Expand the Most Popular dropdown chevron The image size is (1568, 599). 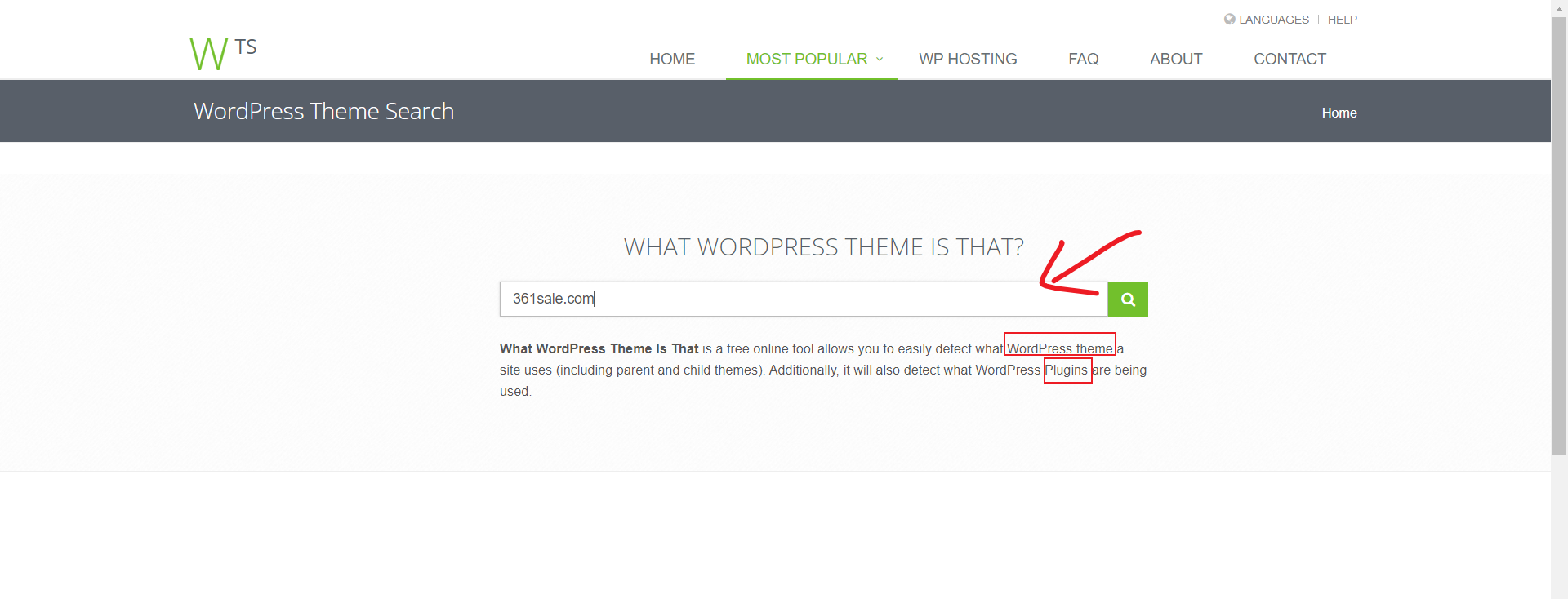coord(880,59)
